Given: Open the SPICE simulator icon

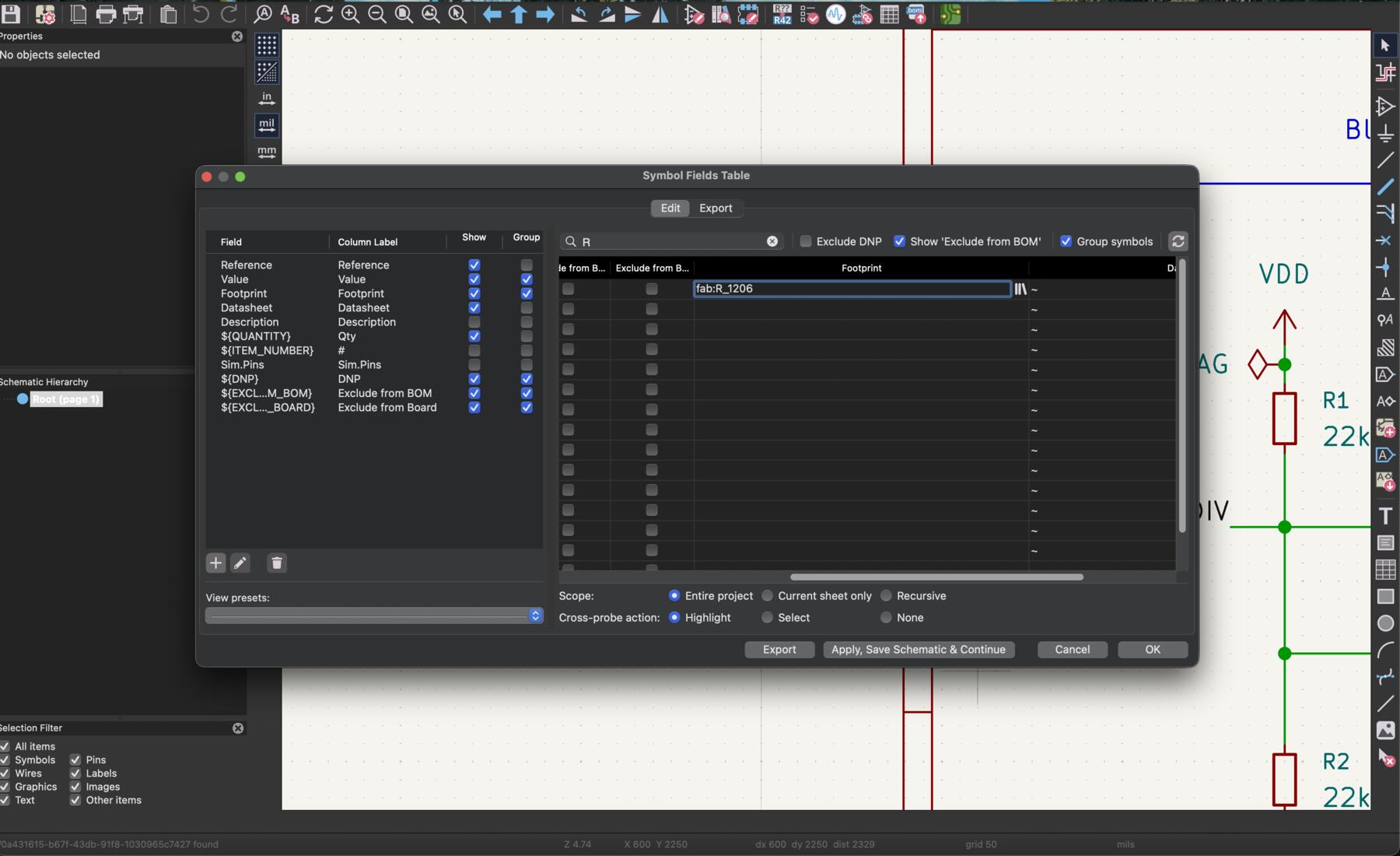Looking at the screenshot, I should pyautogui.click(x=836, y=15).
